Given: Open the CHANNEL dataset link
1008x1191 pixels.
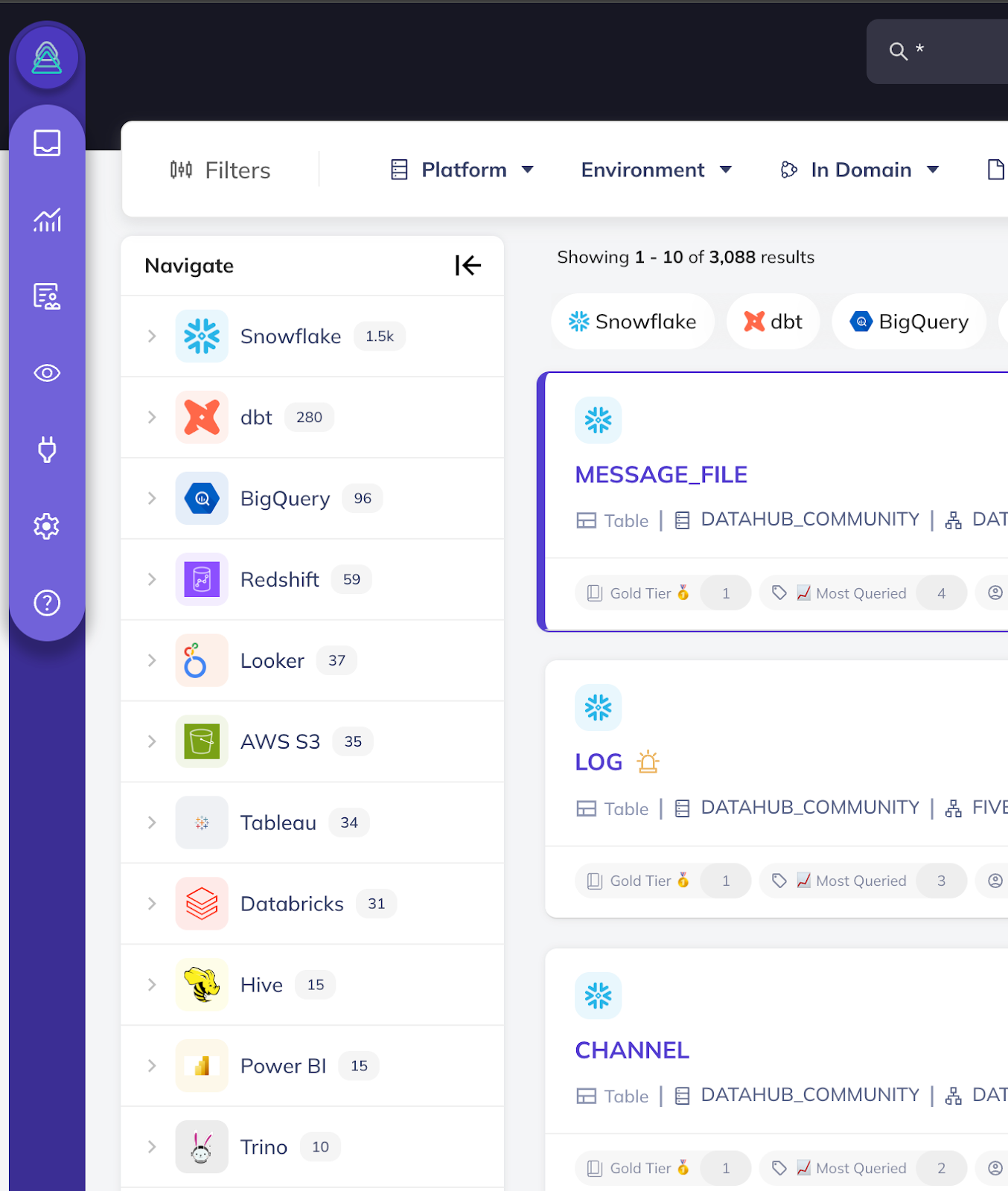Looking at the screenshot, I should coord(632,1050).
